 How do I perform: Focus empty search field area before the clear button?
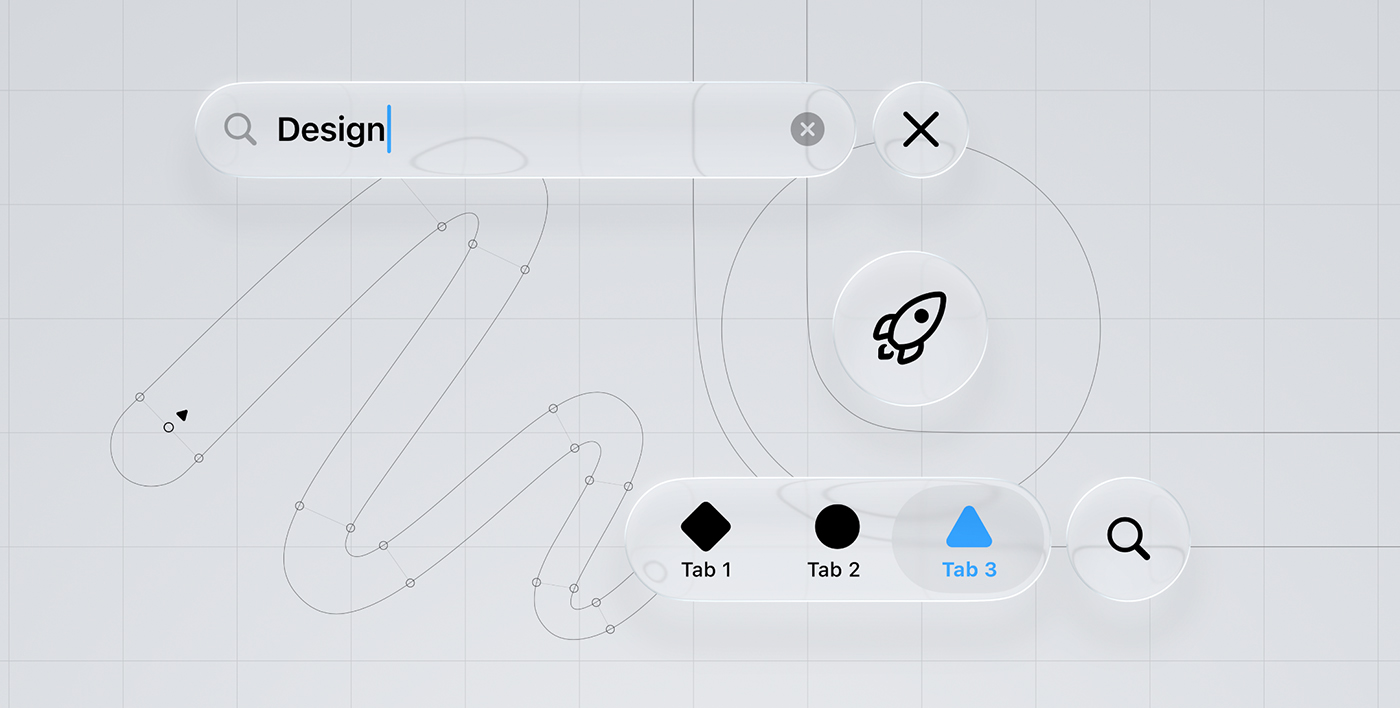(x=590, y=129)
